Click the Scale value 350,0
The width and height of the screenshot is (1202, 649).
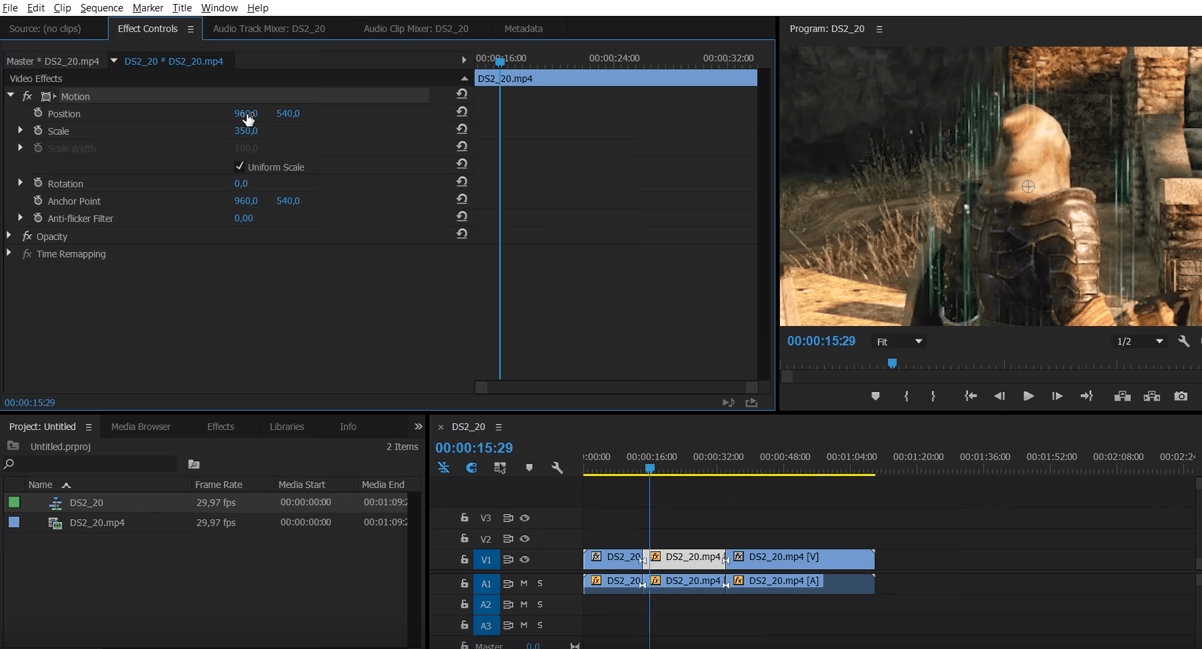pos(246,131)
